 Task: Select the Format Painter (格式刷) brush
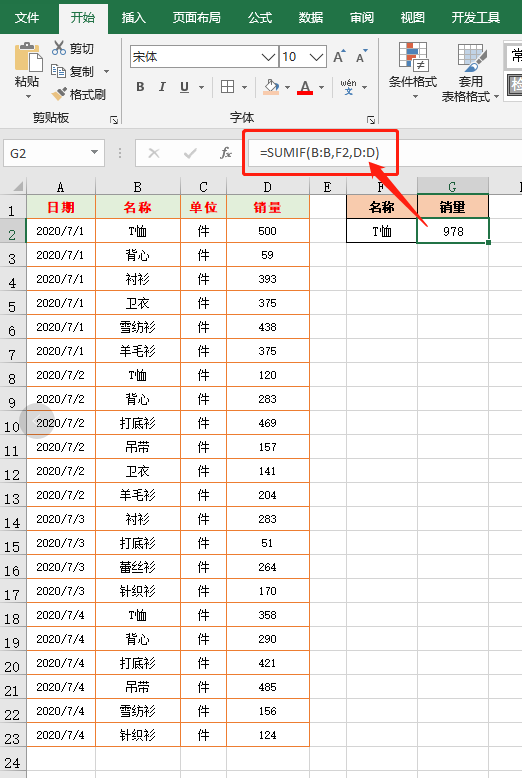[x=59, y=94]
